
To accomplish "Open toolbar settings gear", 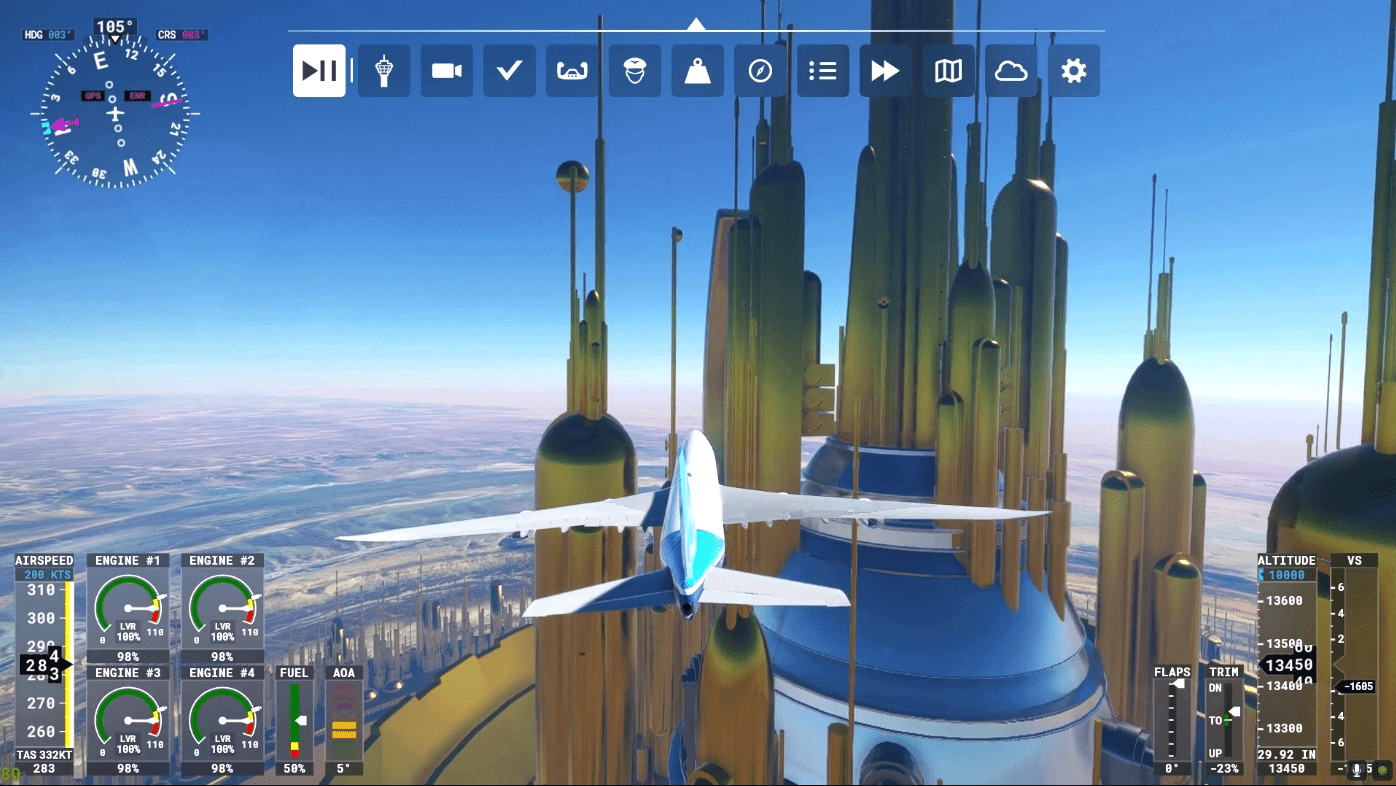I will point(1074,71).
